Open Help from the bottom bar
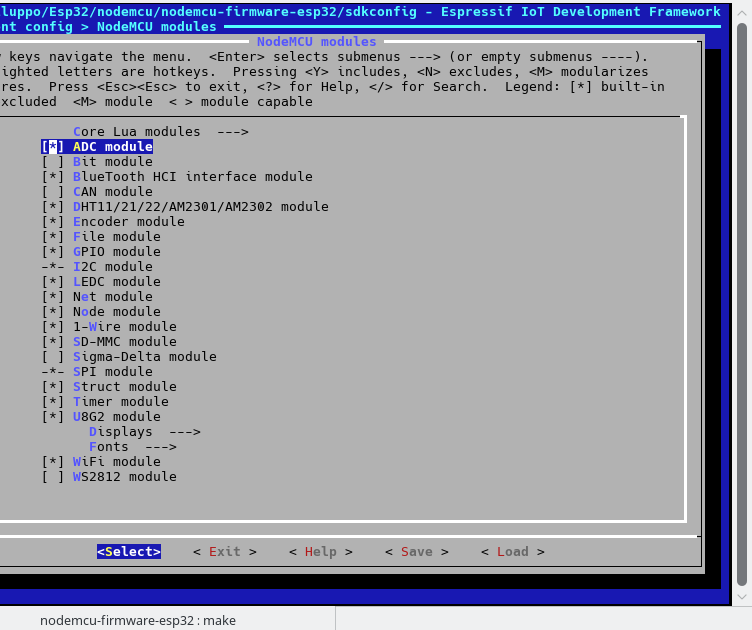752x630 pixels. coord(320,552)
